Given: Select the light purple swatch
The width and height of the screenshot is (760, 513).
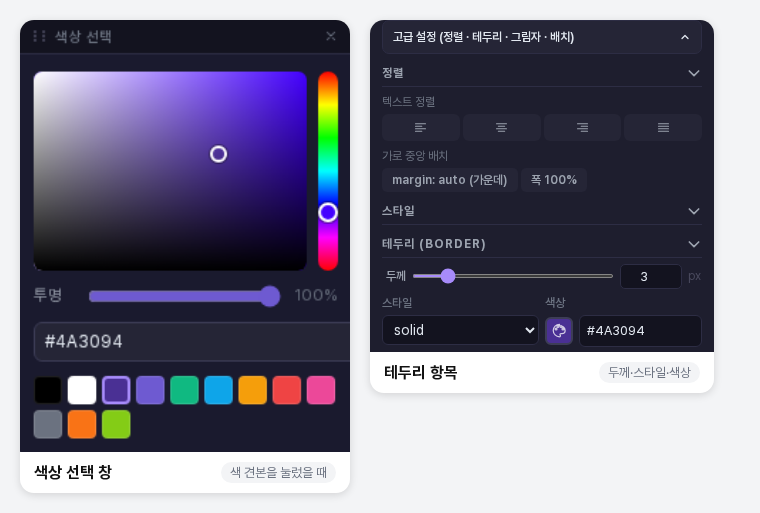Looking at the screenshot, I should (150, 390).
